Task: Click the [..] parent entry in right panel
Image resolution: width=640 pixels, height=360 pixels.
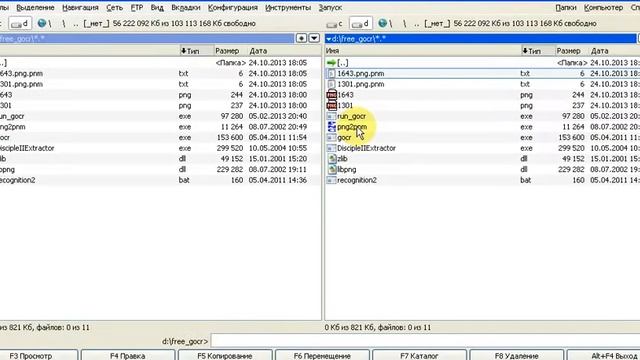Action: 343,63
